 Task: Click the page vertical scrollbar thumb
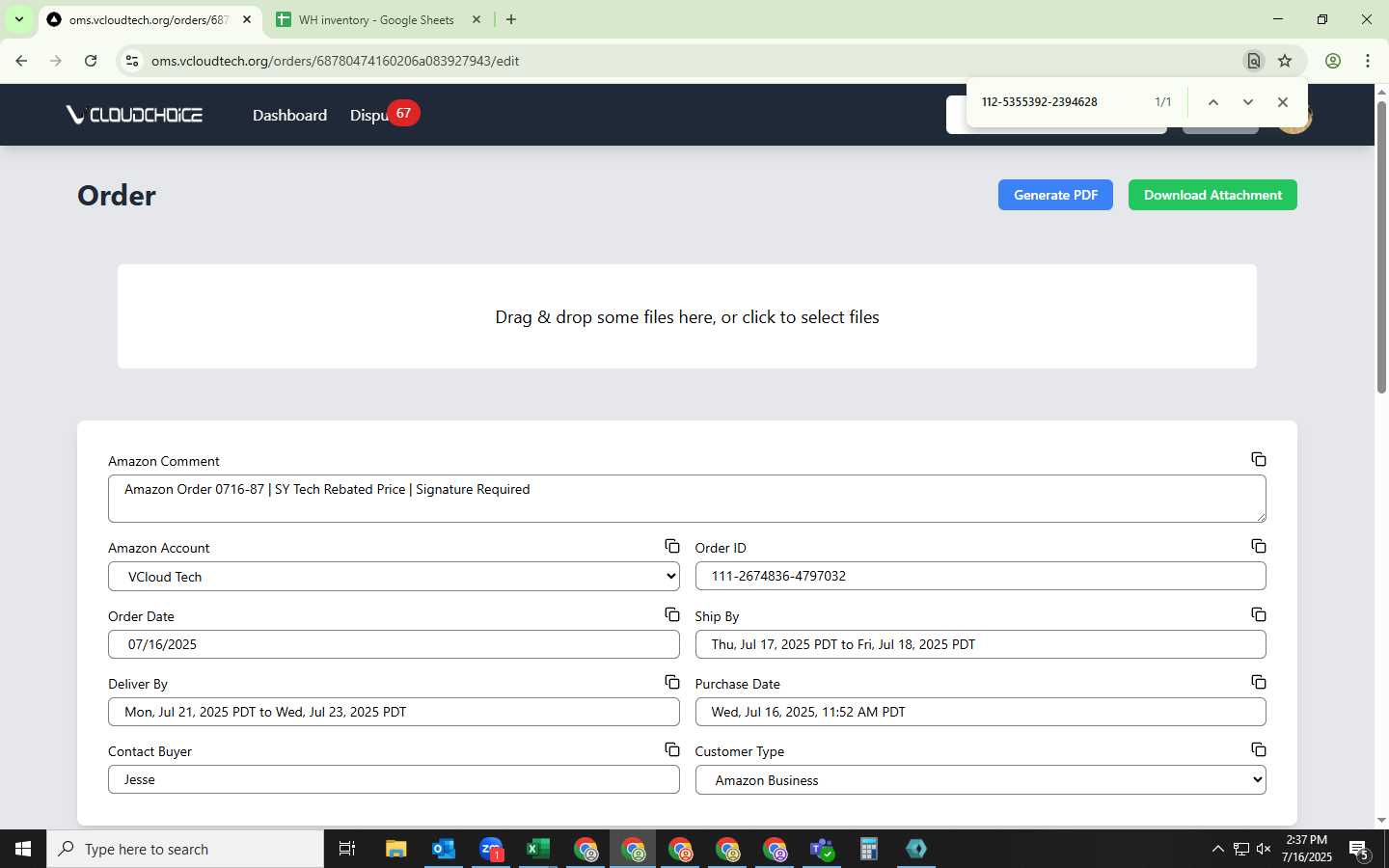pos(1381,246)
